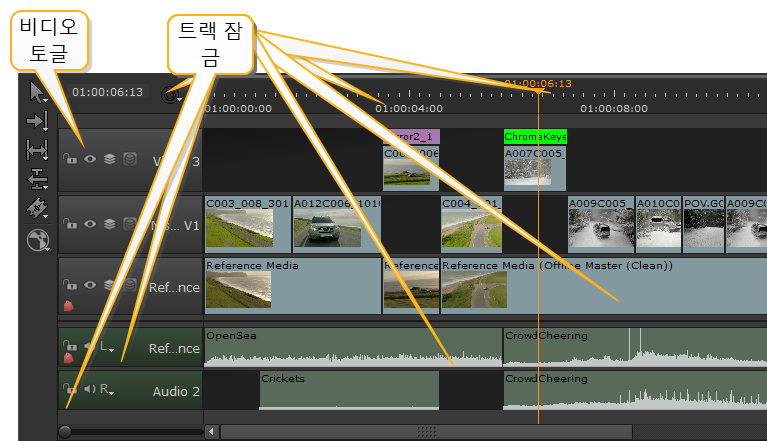Viewport: 767px width, 441px height.
Task: Open the L channel dropdown on Reference audio
Action: coord(106,346)
